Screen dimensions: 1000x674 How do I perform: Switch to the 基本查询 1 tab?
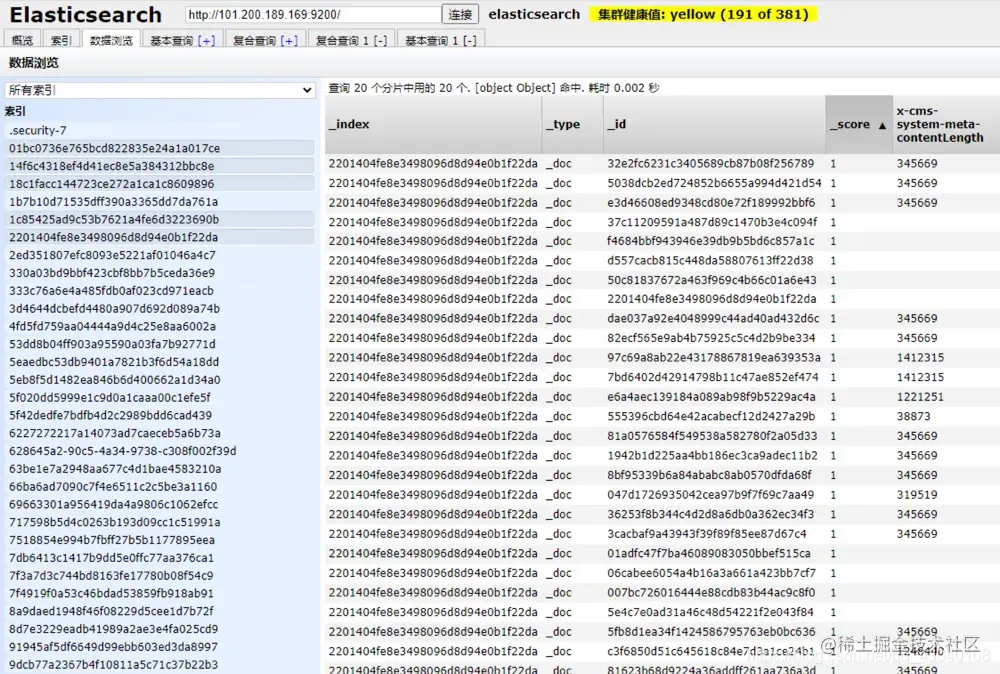tap(432, 41)
